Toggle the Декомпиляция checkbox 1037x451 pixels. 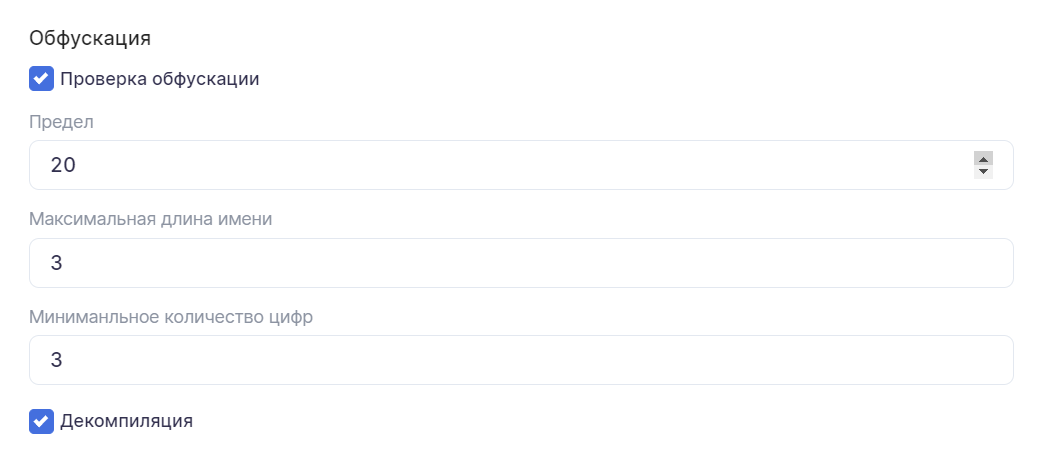(x=41, y=421)
